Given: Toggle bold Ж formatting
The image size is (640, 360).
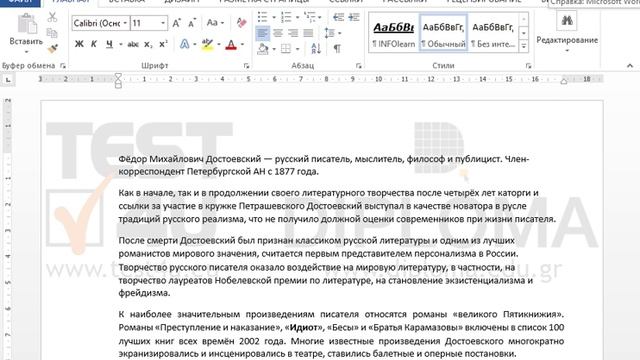Looking at the screenshot, I should click(79, 44).
